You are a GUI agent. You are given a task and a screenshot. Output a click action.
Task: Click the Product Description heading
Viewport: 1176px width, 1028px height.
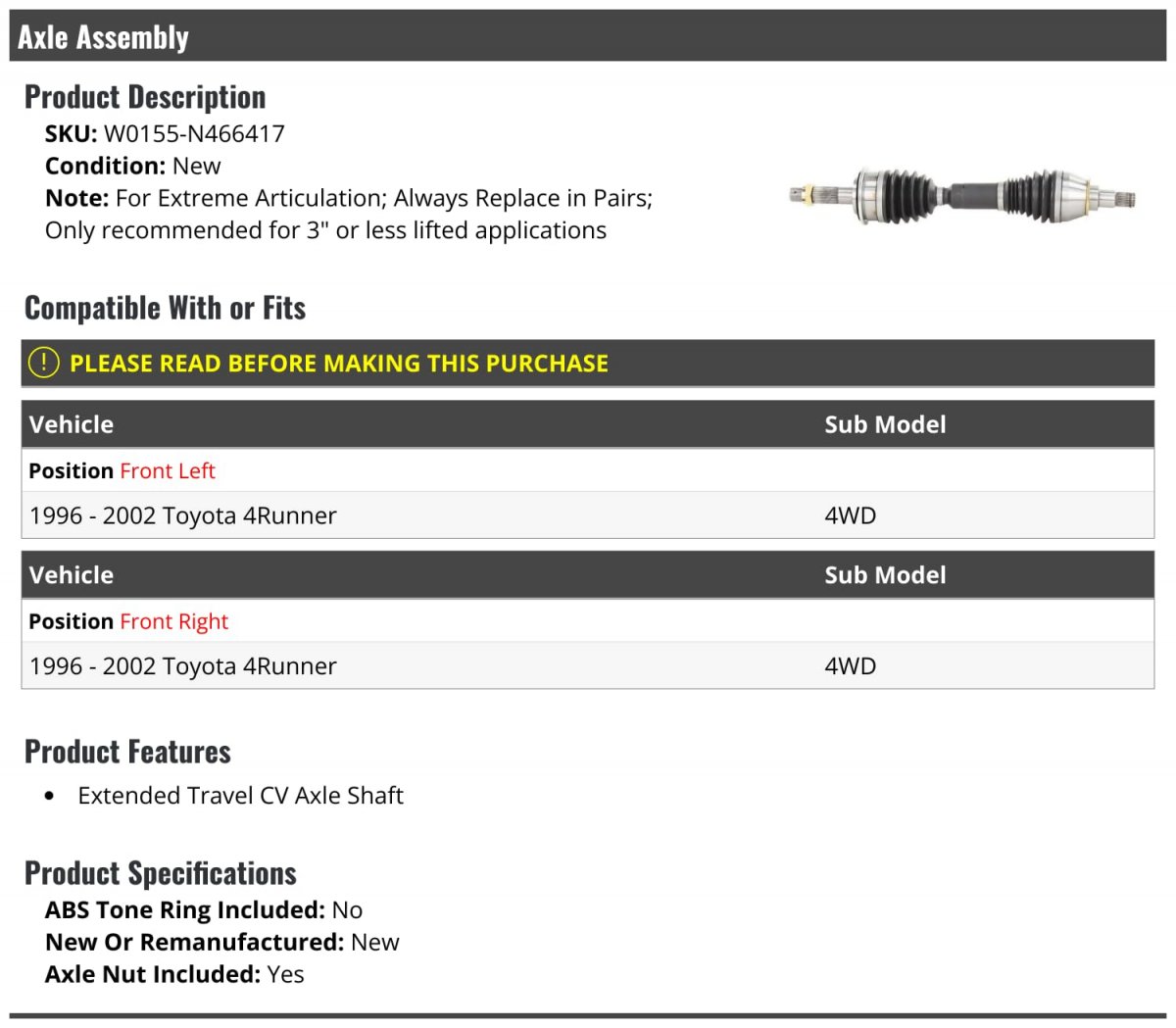pyautogui.click(x=145, y=97)
